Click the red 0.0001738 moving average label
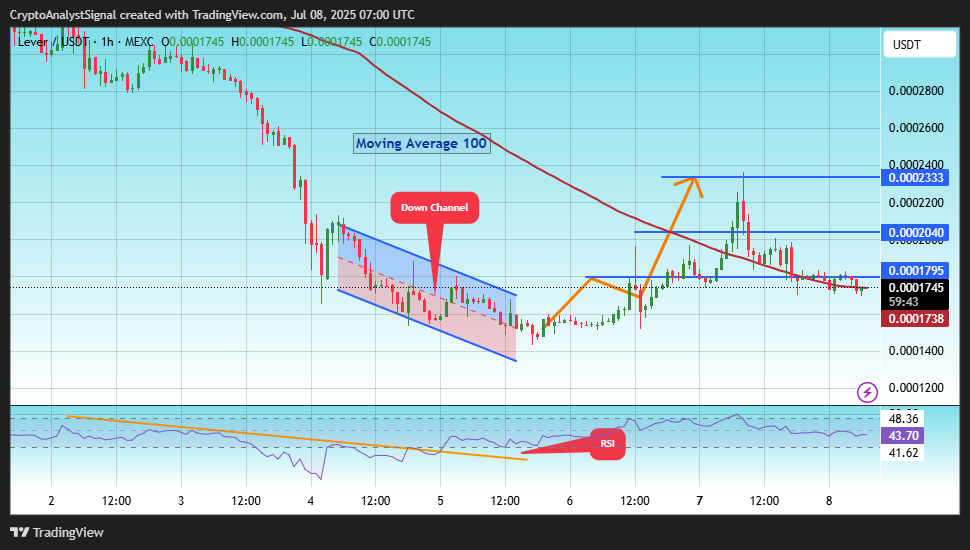Image resolution: width=970 pixels, height=550 pixels. tap(915, 319)
